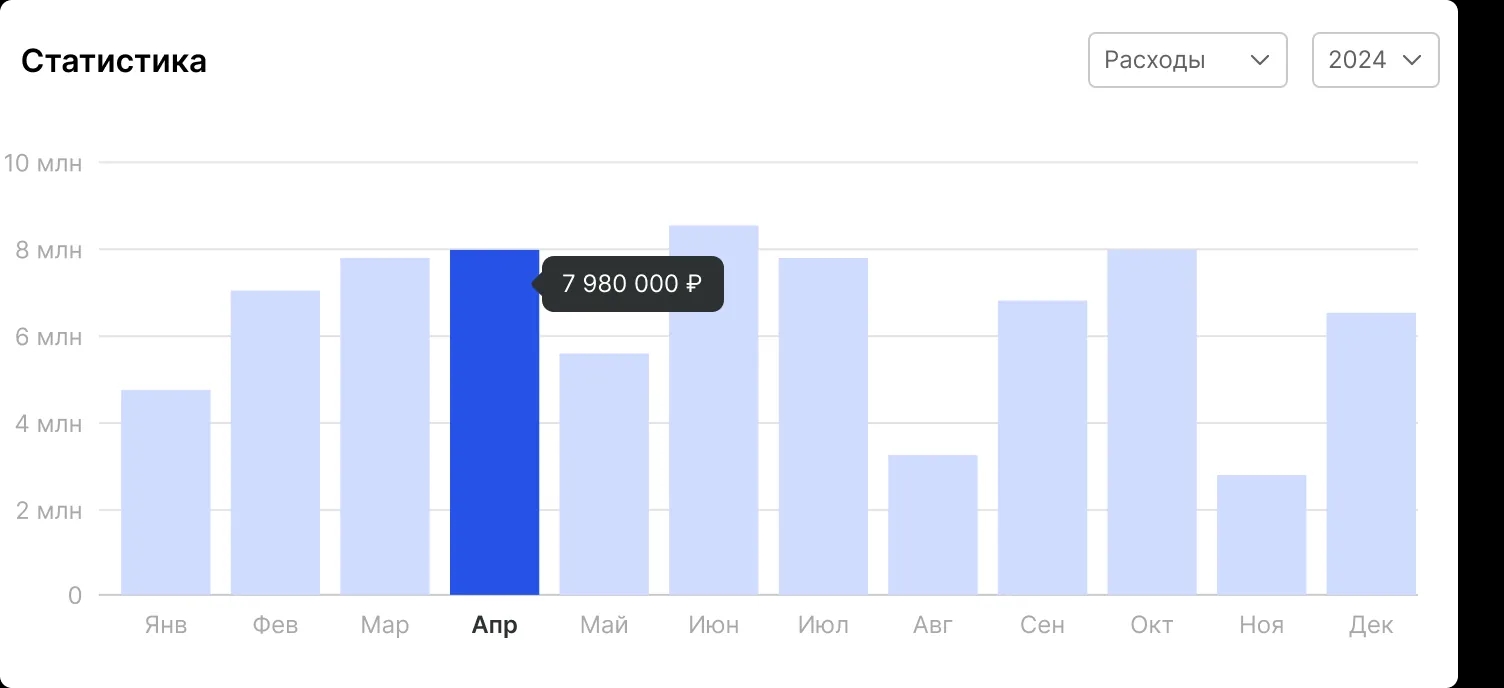Click the chevron beside 2024
The height and width of the screenshot is (688, 1504).
[x=1412, y=60]
